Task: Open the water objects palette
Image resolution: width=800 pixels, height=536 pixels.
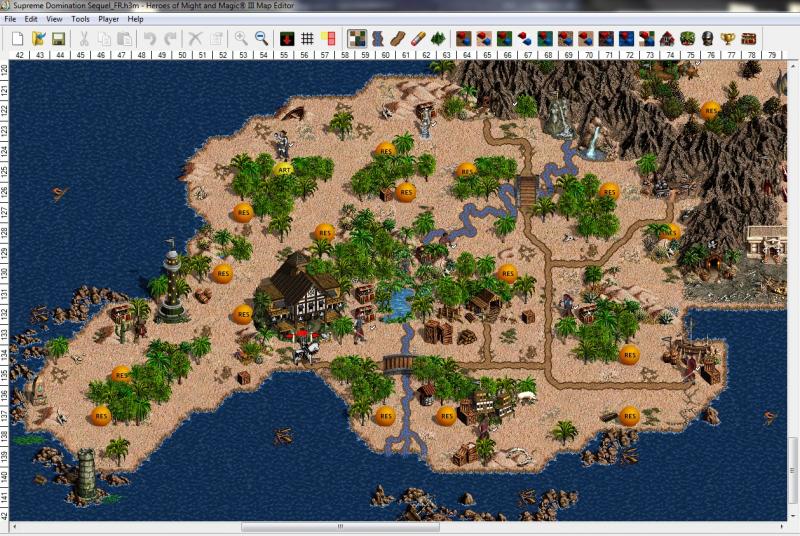Action: pyautogui.click(x=627, y=39)
